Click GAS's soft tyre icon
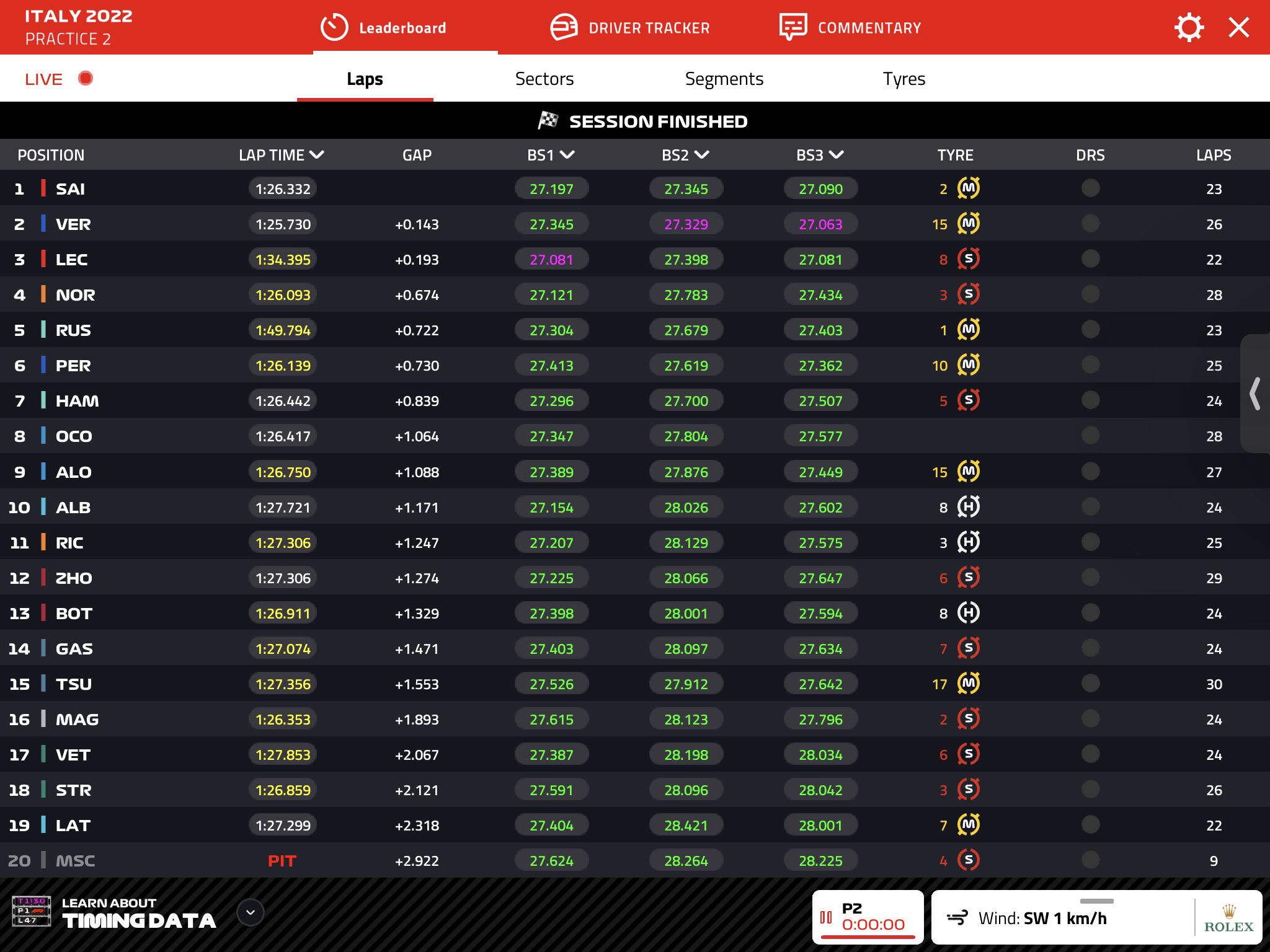 [969, 648]
